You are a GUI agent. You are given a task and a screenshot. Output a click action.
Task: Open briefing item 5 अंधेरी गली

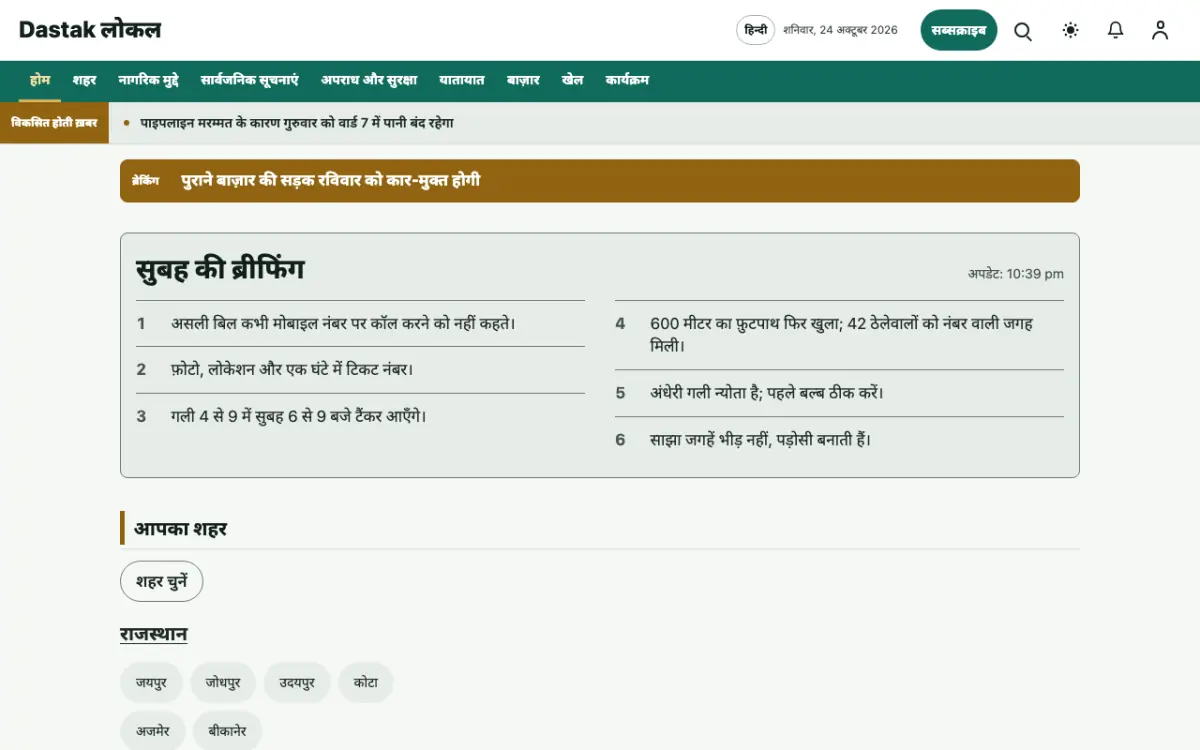[x=767, y=393]
